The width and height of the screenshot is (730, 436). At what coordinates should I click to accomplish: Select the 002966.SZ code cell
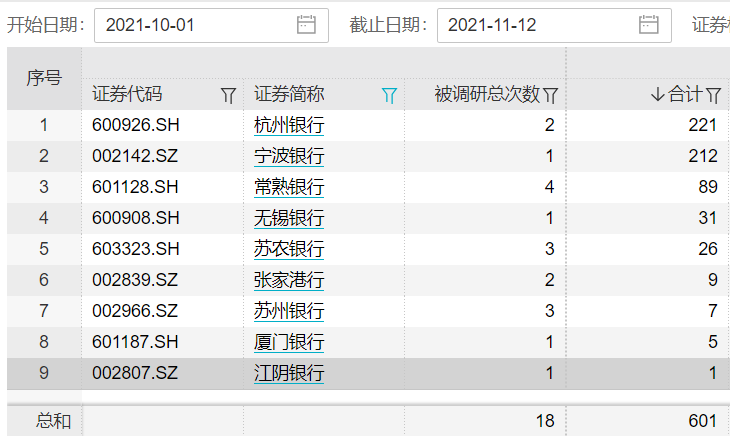click(136, 312)
